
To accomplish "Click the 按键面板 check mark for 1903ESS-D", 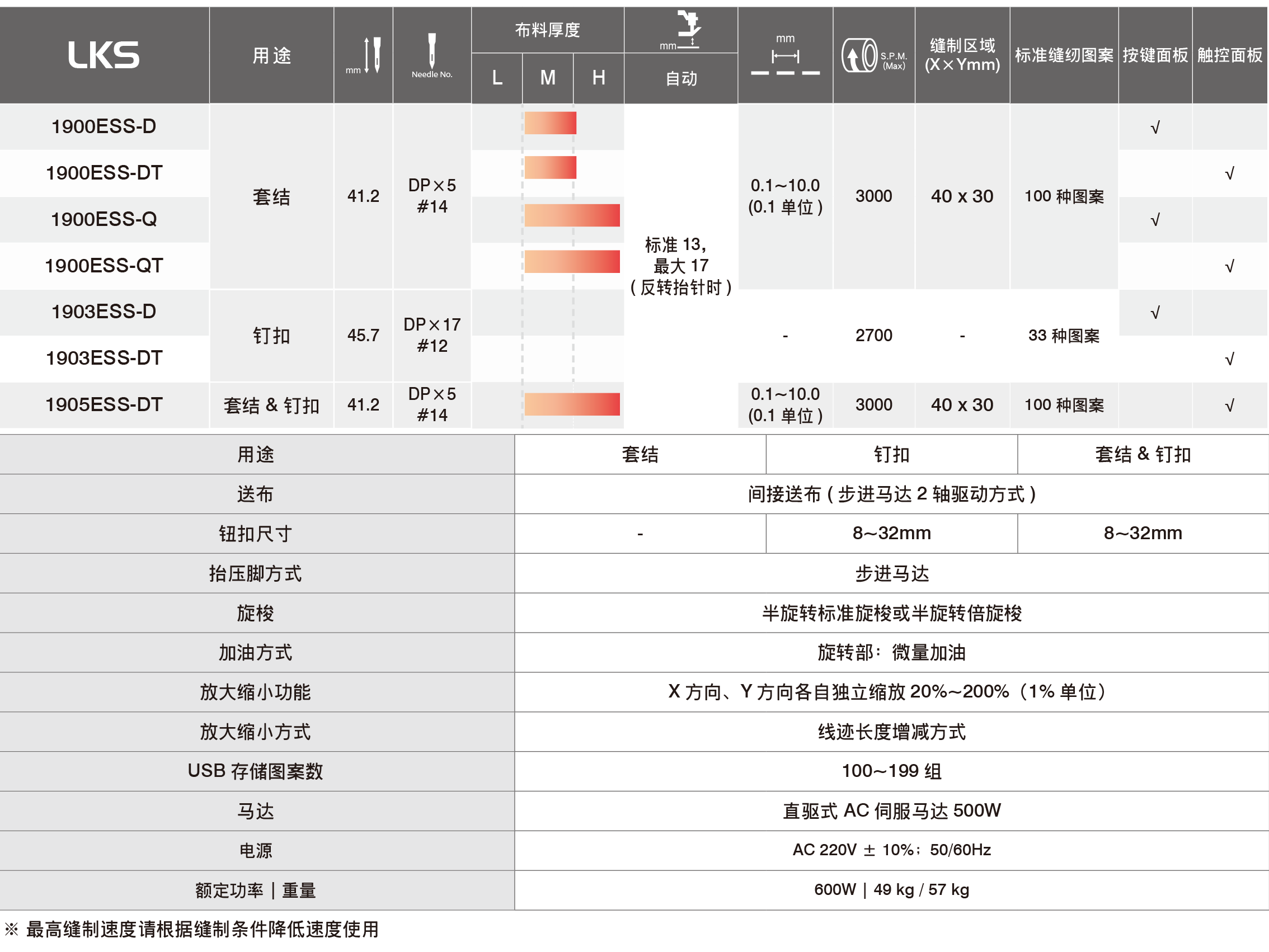I will click(x=1155, y=313).
